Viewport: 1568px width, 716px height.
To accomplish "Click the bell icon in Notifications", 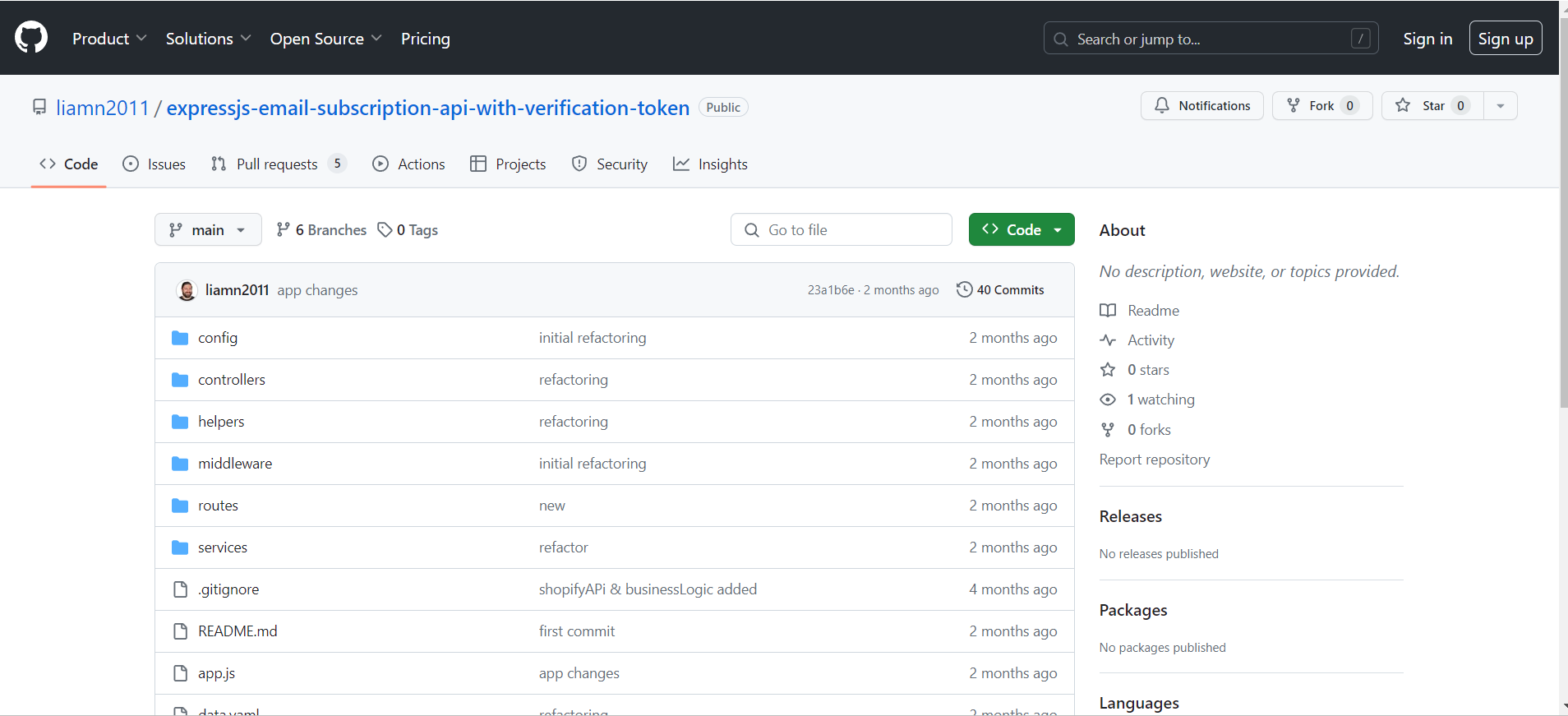I will click(x=1162, y=105).
